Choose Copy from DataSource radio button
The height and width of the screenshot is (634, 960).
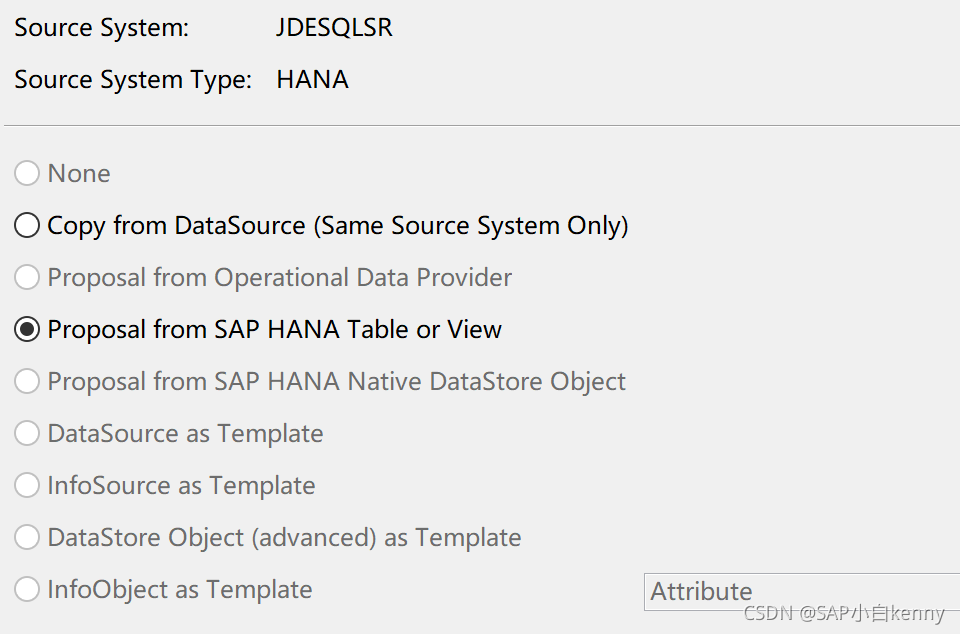27,226
